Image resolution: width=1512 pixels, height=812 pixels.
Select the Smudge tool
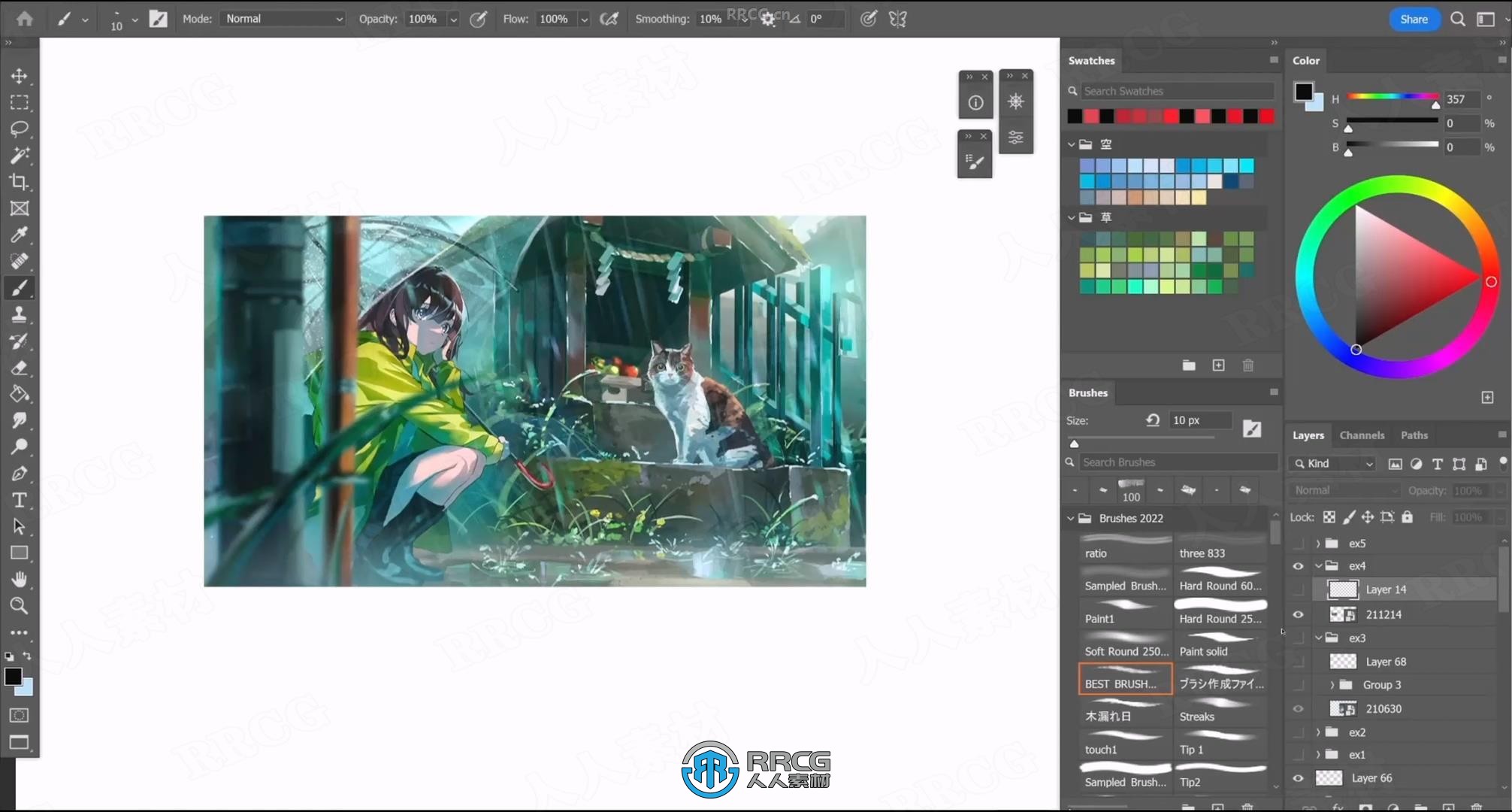coord(20,420)
